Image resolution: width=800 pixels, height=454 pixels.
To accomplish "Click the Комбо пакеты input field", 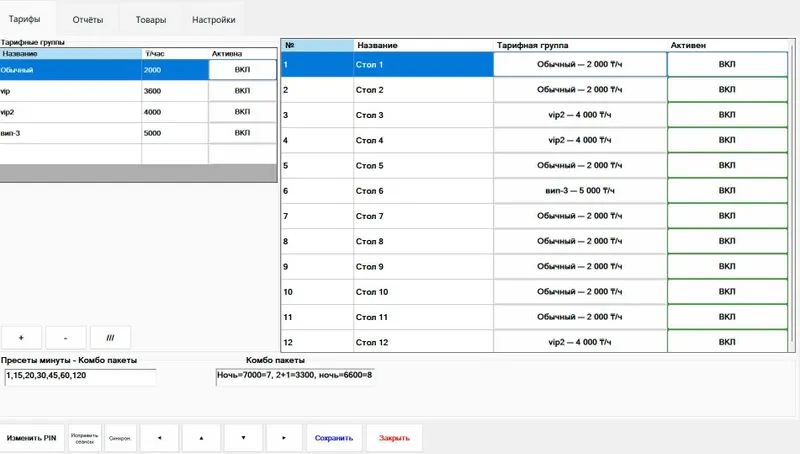I will click(295, 376).
